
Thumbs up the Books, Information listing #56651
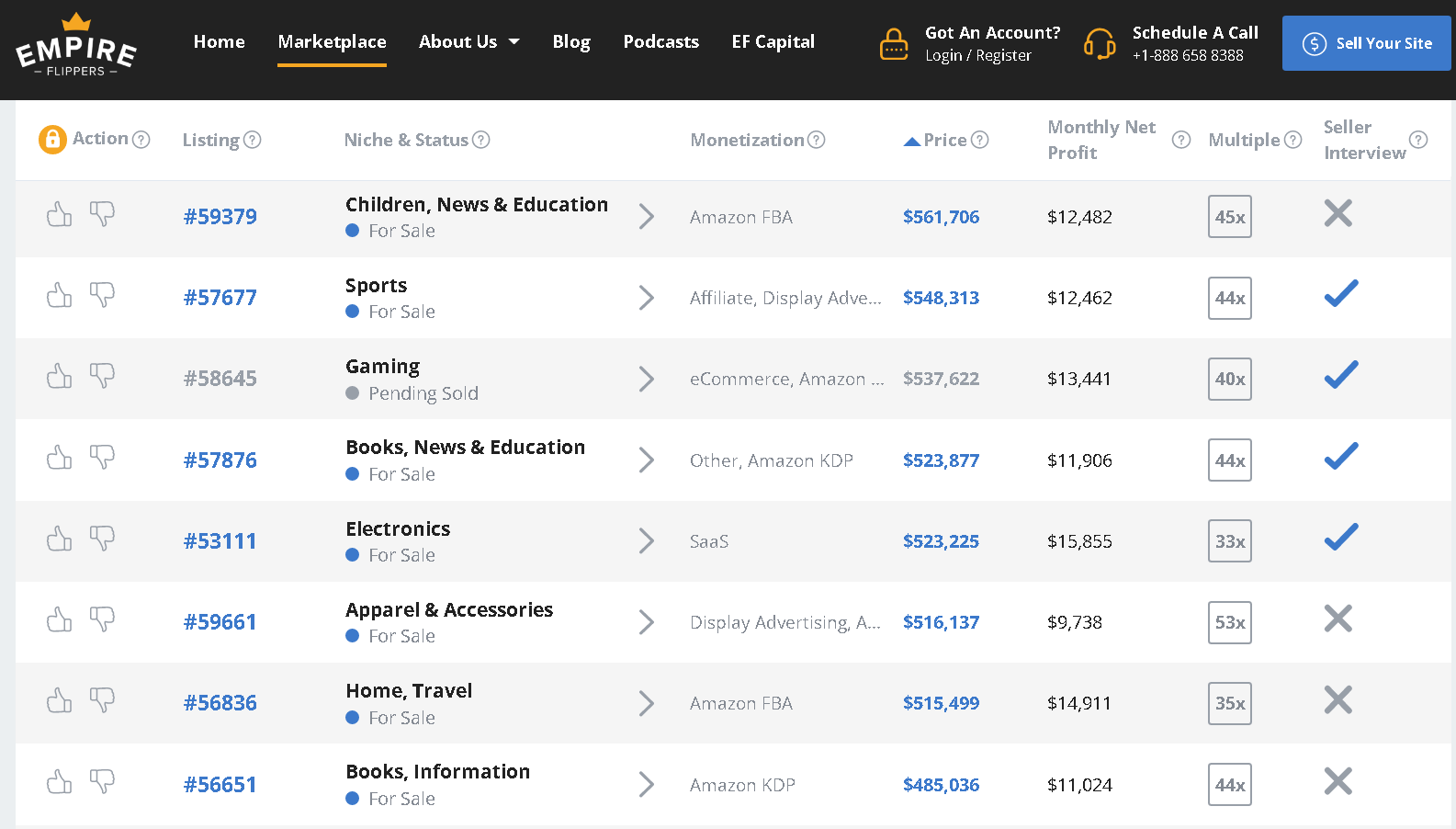coord(60,782)
